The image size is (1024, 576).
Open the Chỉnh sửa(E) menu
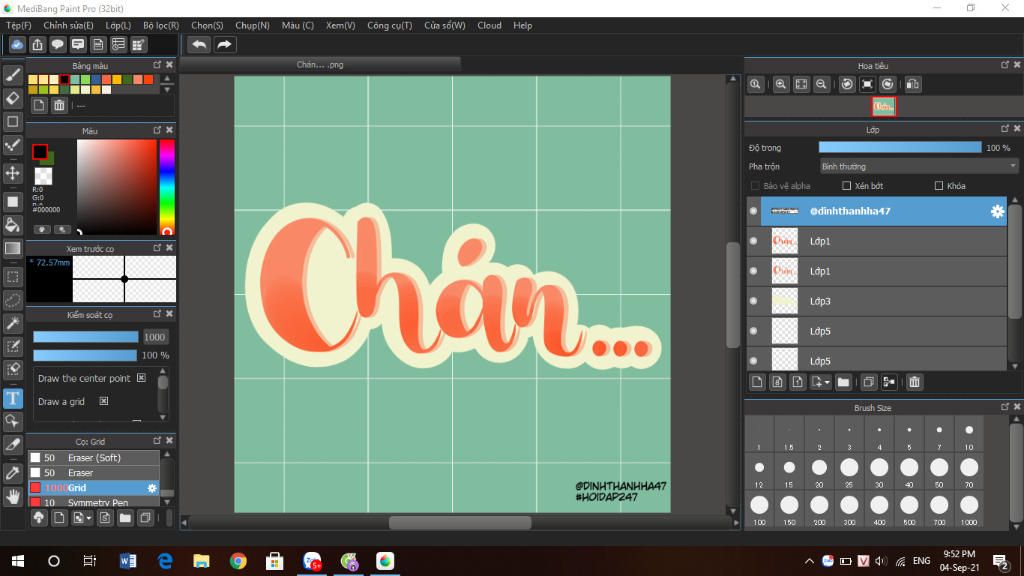[x=68, y=25]
